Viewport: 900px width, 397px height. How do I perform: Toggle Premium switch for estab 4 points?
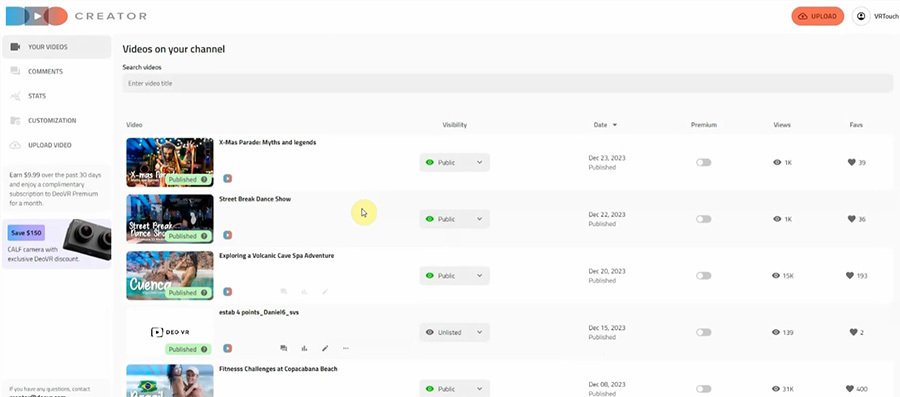tap(704, 332)
